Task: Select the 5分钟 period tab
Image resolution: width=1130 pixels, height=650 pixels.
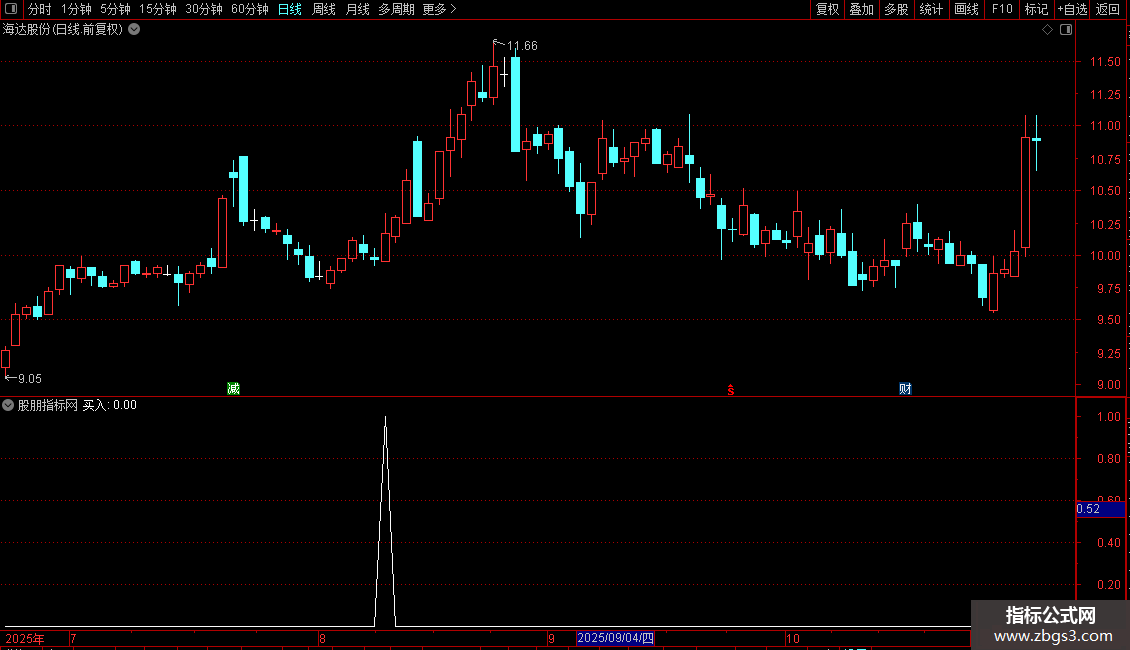Action: coord(115,9)
